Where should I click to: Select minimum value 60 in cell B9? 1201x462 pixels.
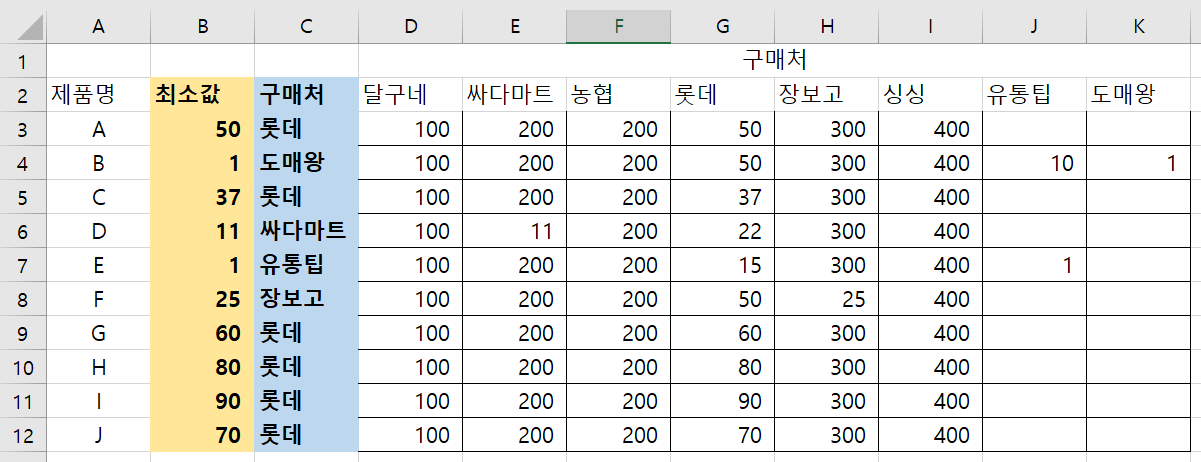point(203,333)
